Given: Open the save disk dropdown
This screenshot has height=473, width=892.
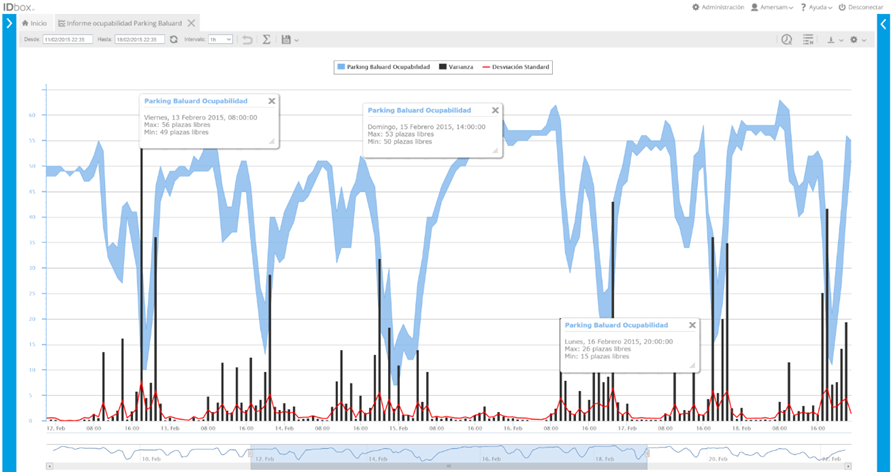Looking at the screenshot, I should click(289, 40).
